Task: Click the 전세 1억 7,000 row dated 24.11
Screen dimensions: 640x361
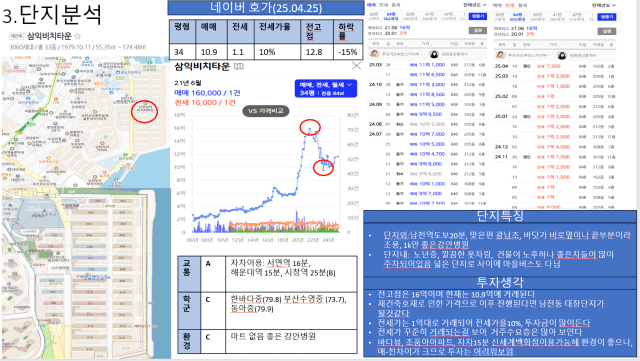Action: [555, 157]
